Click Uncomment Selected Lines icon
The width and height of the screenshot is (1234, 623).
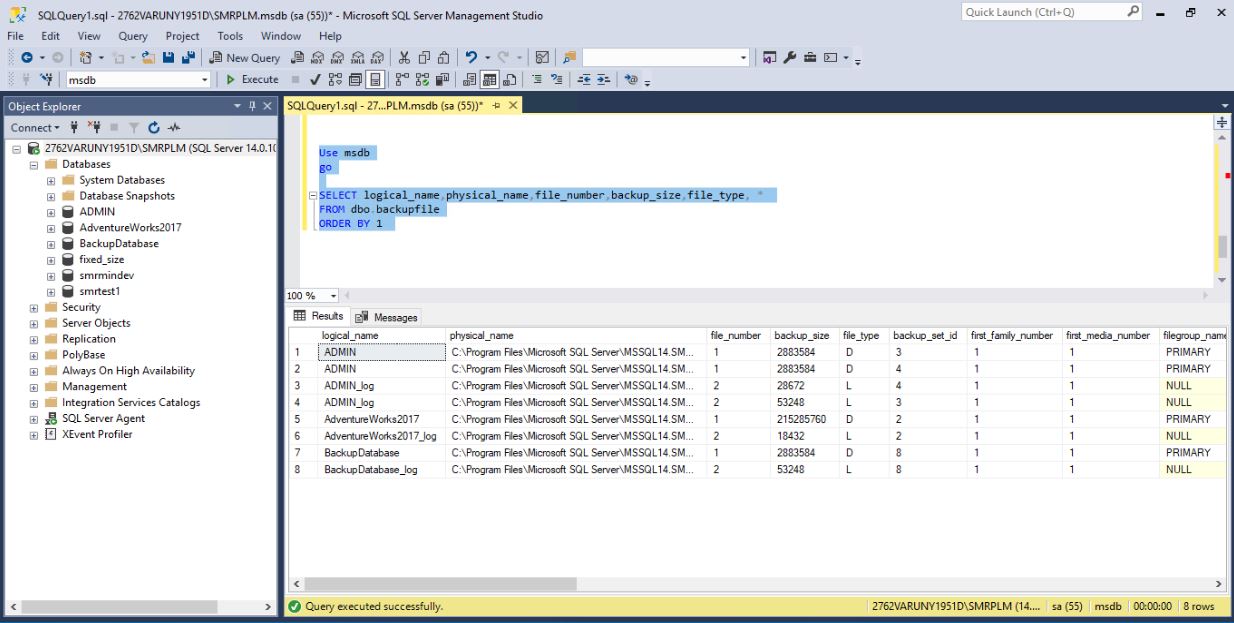click(557, 80)
